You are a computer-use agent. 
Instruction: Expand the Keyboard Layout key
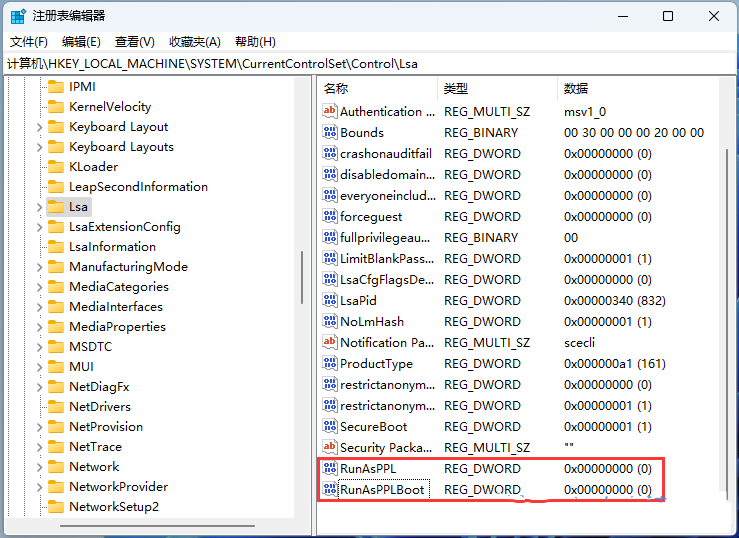40,127
